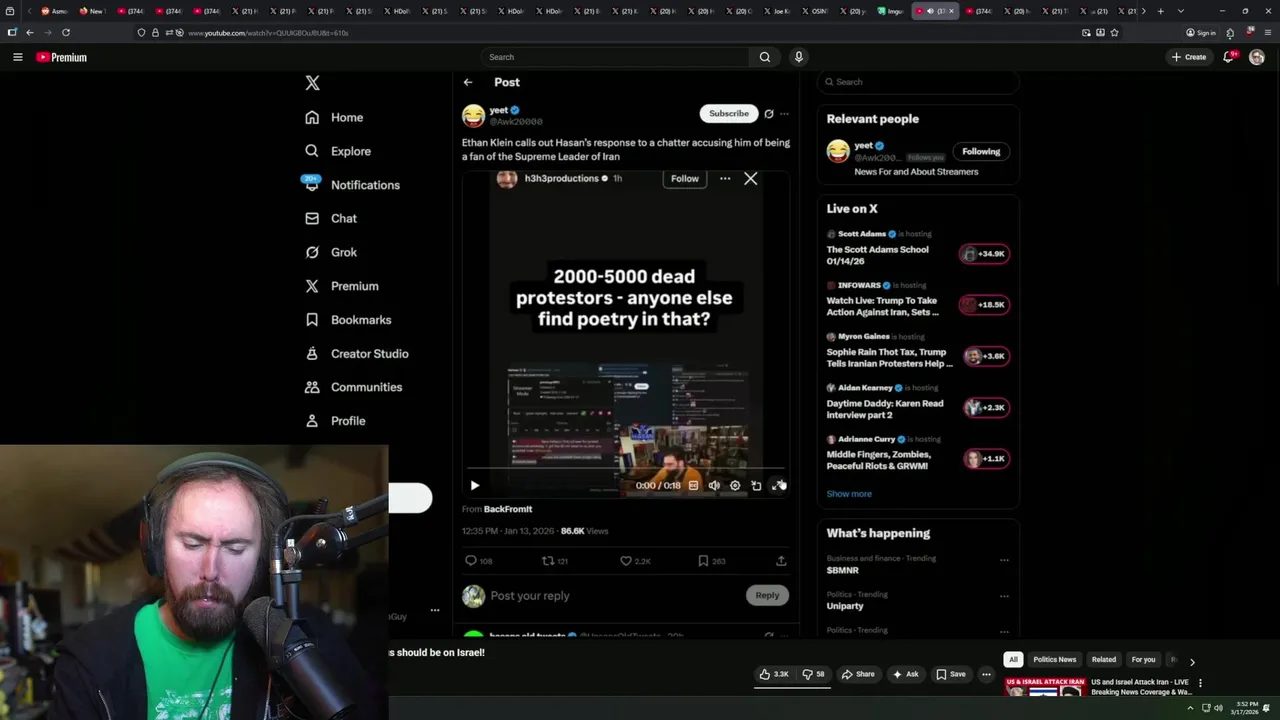The height and width of the screenshot is (720, 1280).
Task: Open Premium in X sidebar
Action: click(x=341, y=286)
